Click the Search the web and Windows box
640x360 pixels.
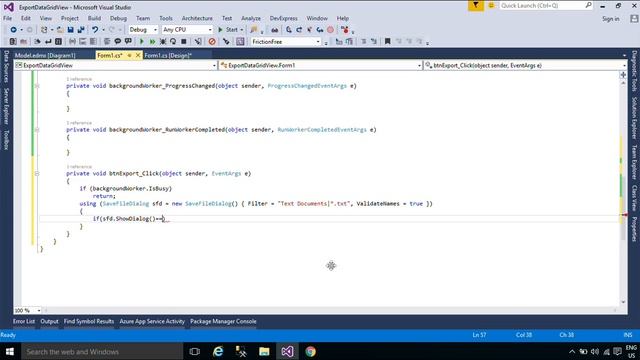tap(102, 351)
